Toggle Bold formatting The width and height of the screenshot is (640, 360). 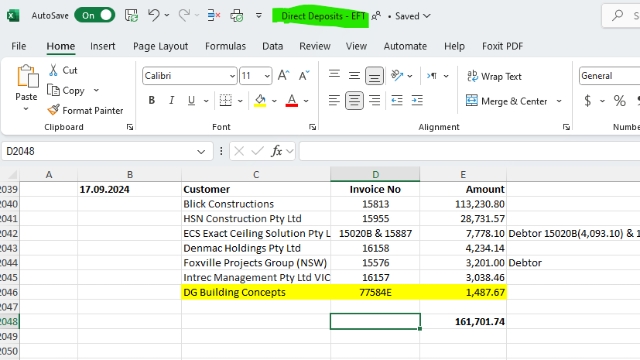tap(151, 100)
